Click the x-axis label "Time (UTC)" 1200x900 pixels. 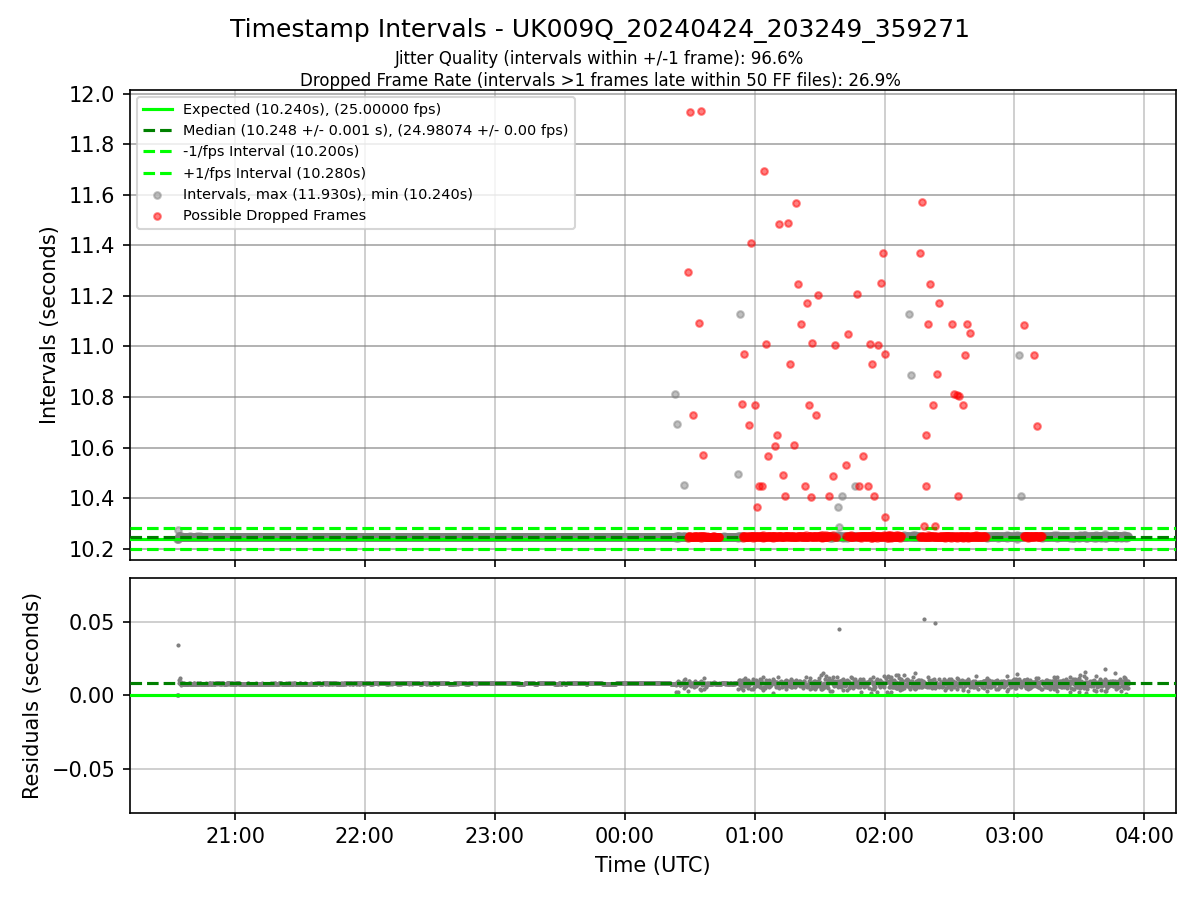(652, 865)
